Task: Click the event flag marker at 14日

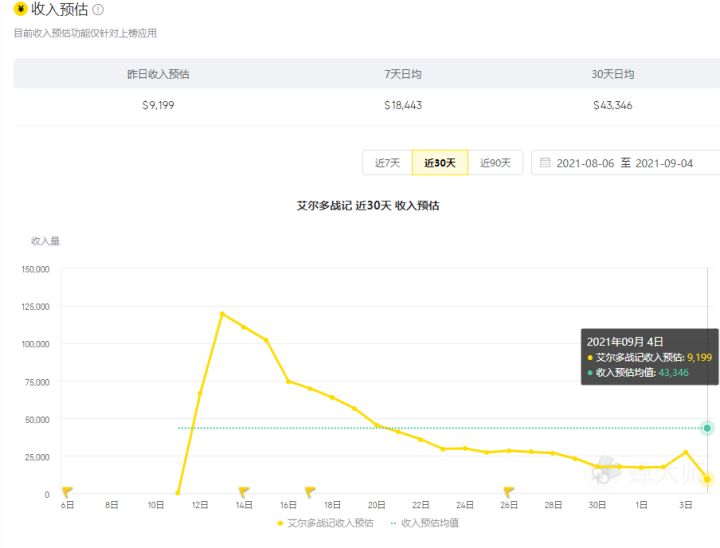Action: click(x=244, y=492)
